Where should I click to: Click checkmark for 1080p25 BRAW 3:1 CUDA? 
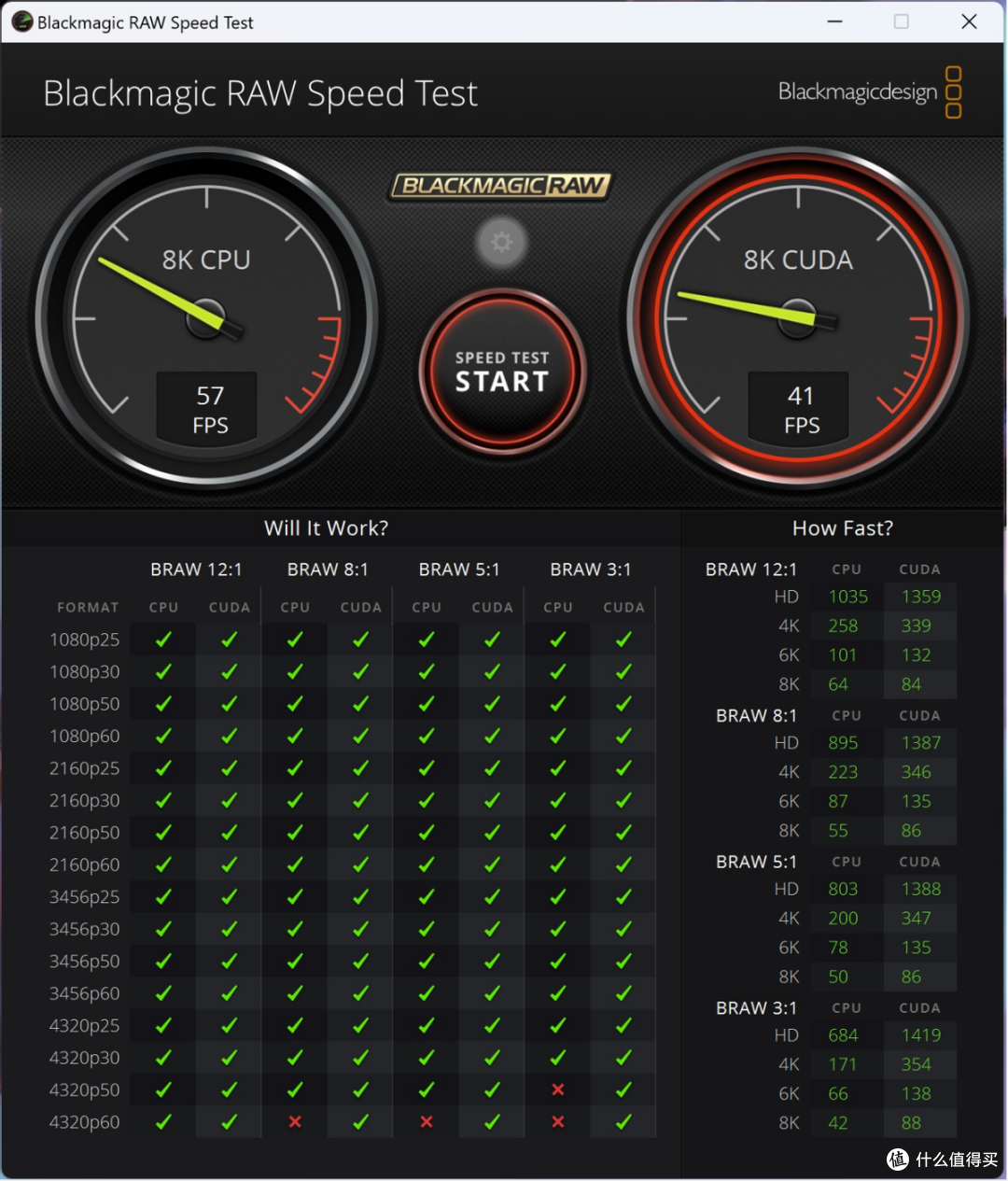(623, 640)
